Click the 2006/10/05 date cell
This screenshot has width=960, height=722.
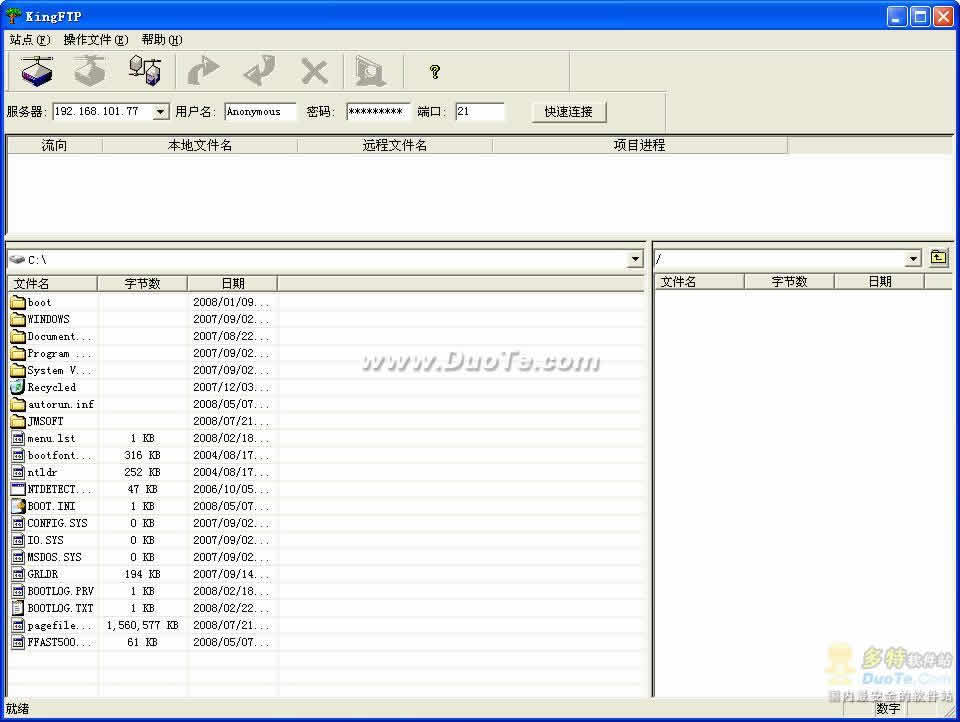pos(231,489)
